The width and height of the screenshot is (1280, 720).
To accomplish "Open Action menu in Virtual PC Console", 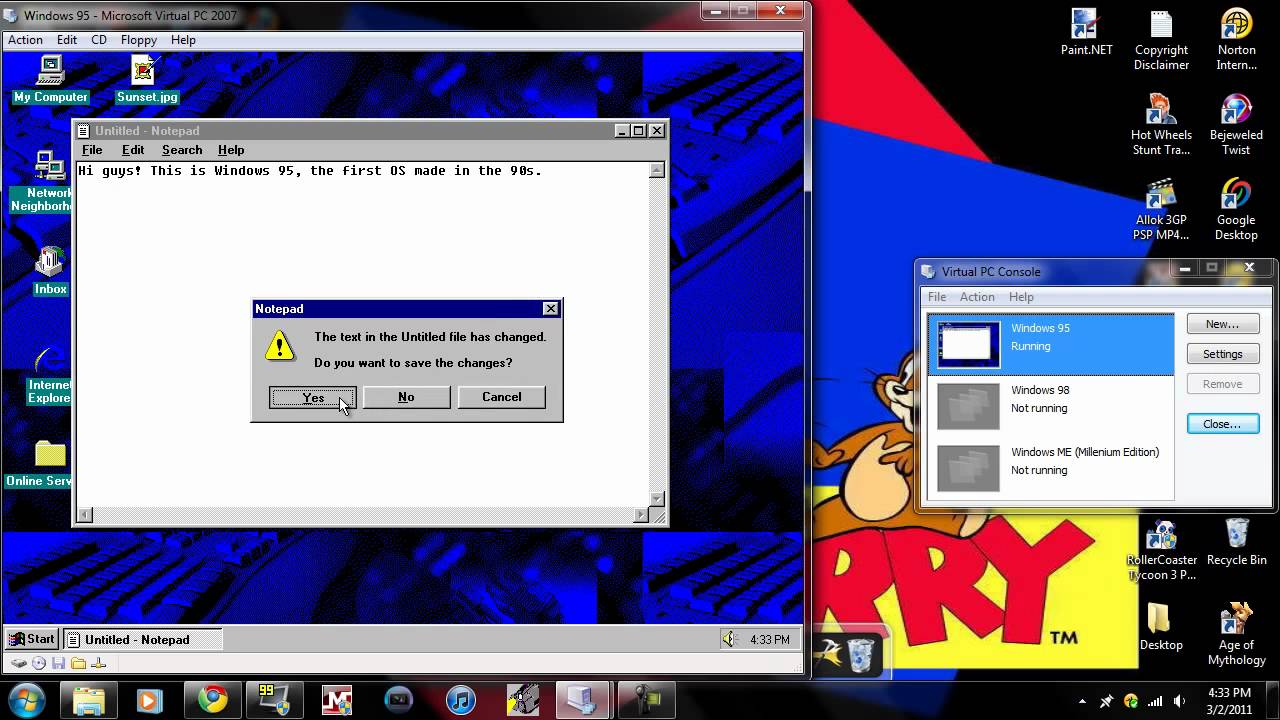I will (x=977, y=297).
